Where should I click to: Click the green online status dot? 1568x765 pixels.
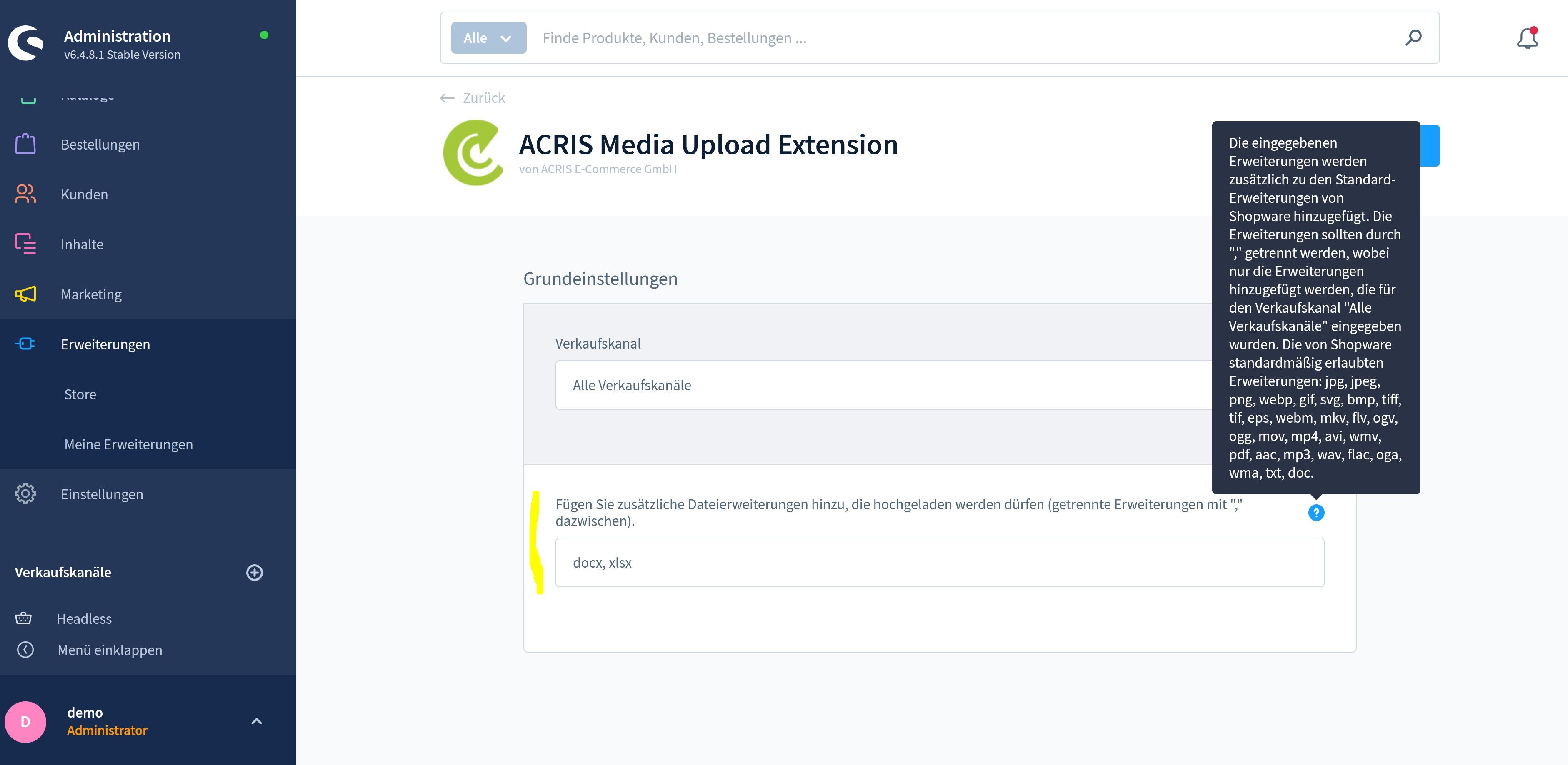tap(264, 35)
